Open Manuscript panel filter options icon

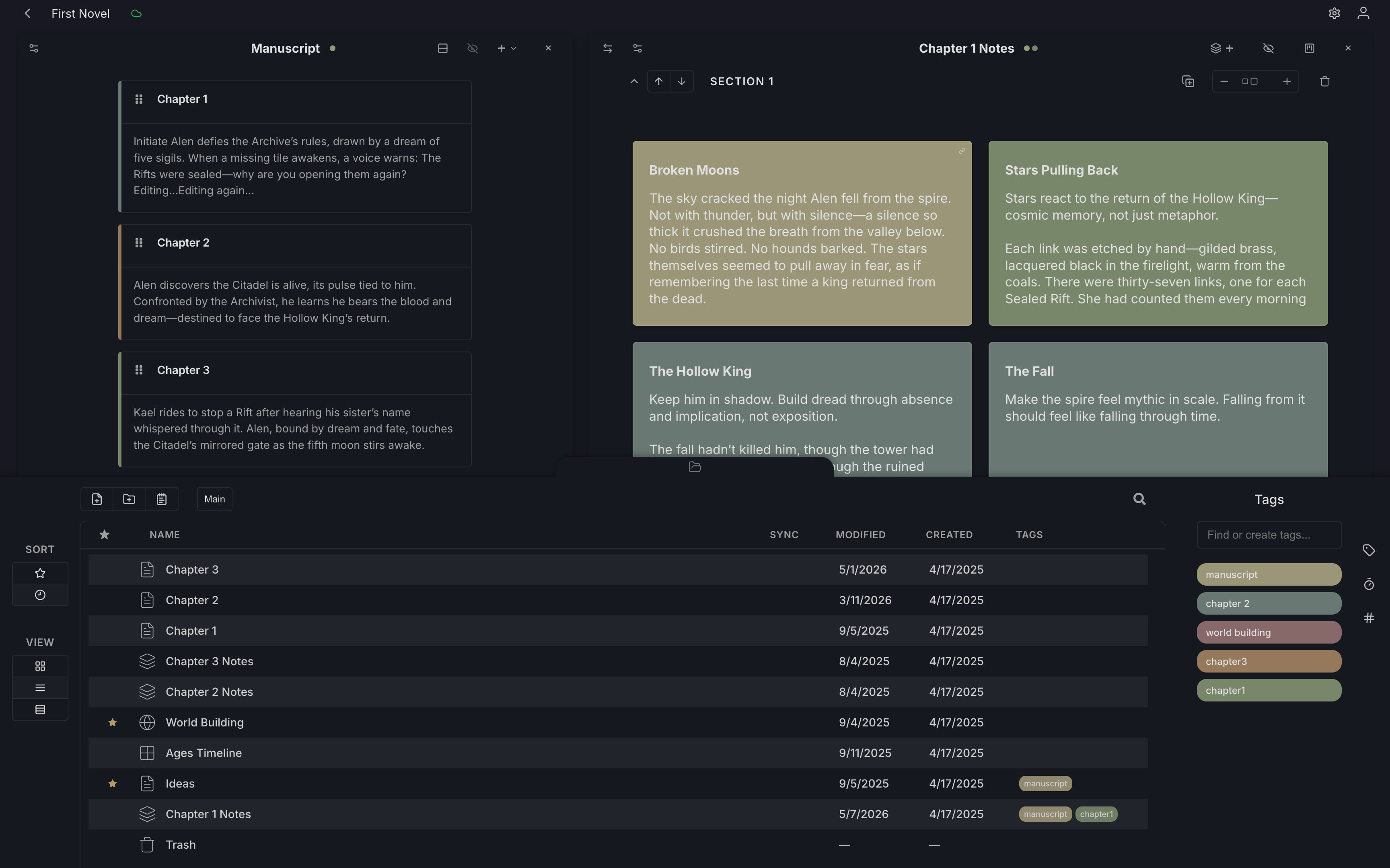[x=34, y=48]
